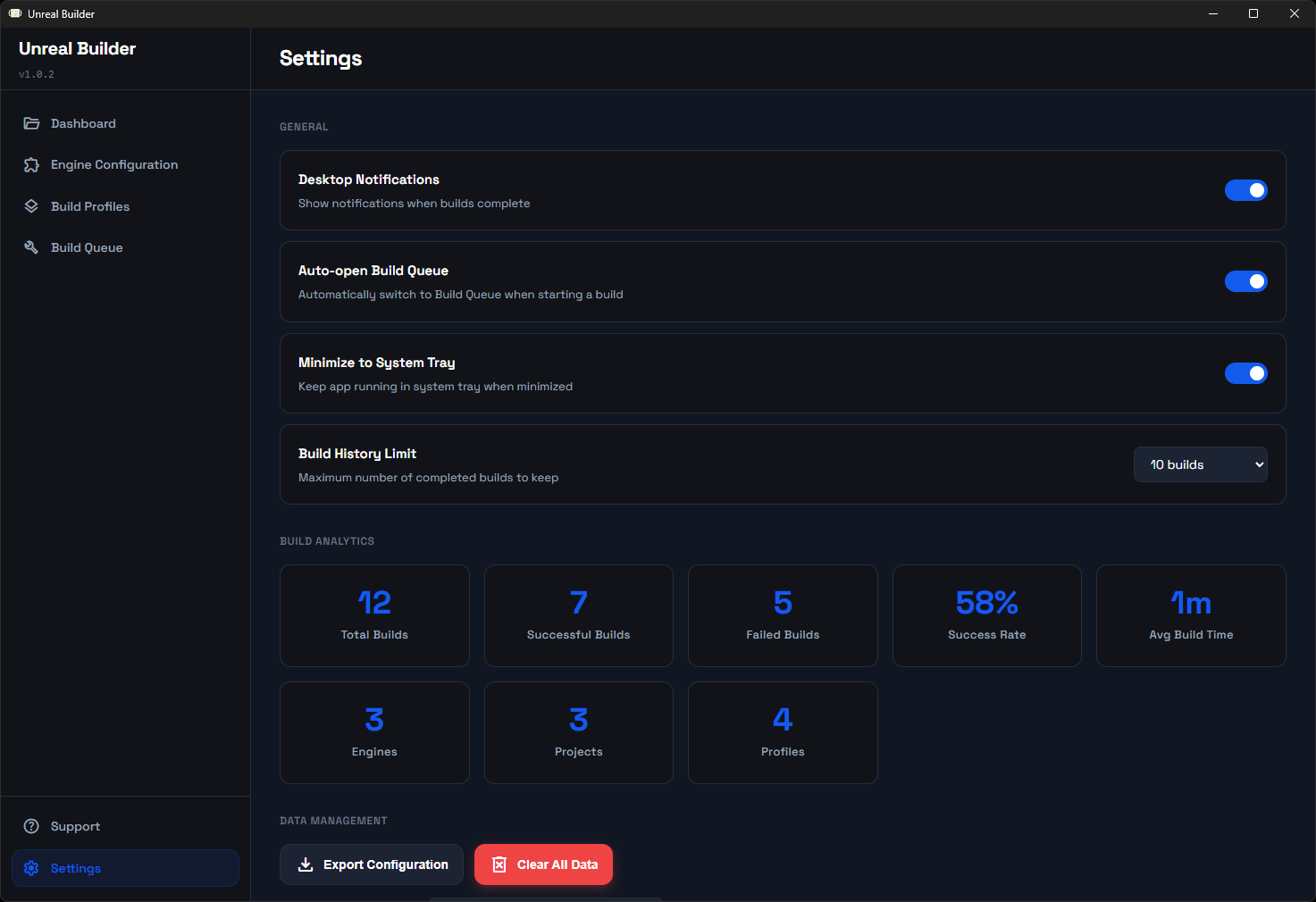This screenshot has width=1316, height=902.
Task: Click 'Keep app running in system tray' description
Action: click(x=436, y=387)
